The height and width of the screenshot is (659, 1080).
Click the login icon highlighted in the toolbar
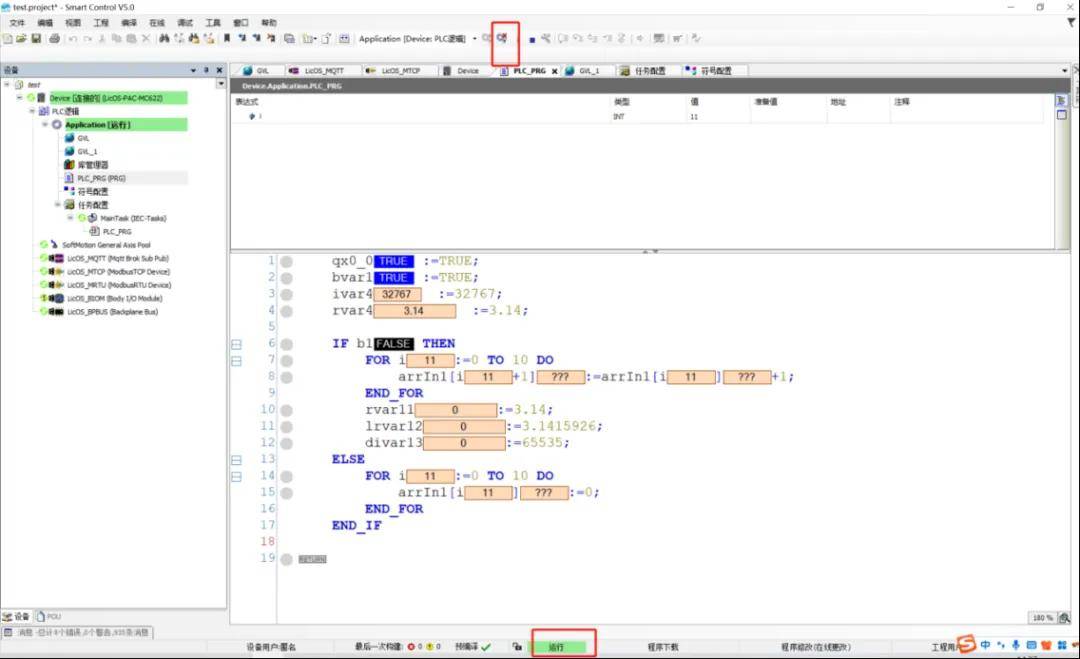[x=502, y=39]
